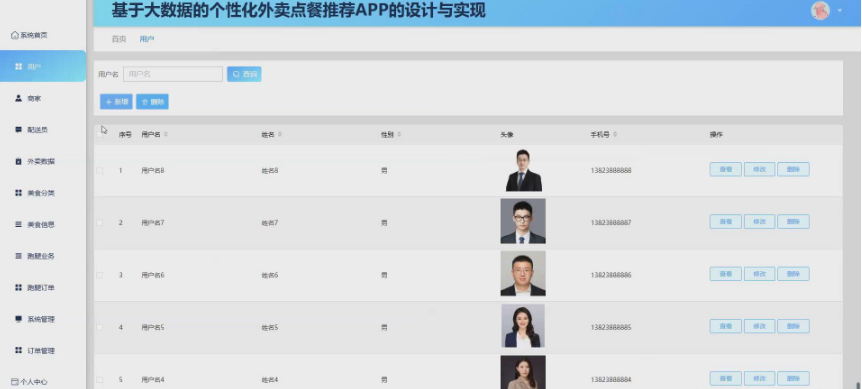Viewport: 862px width, 389px height.
Task: Click the blue 查询 search button
Action: coord(244,74)
